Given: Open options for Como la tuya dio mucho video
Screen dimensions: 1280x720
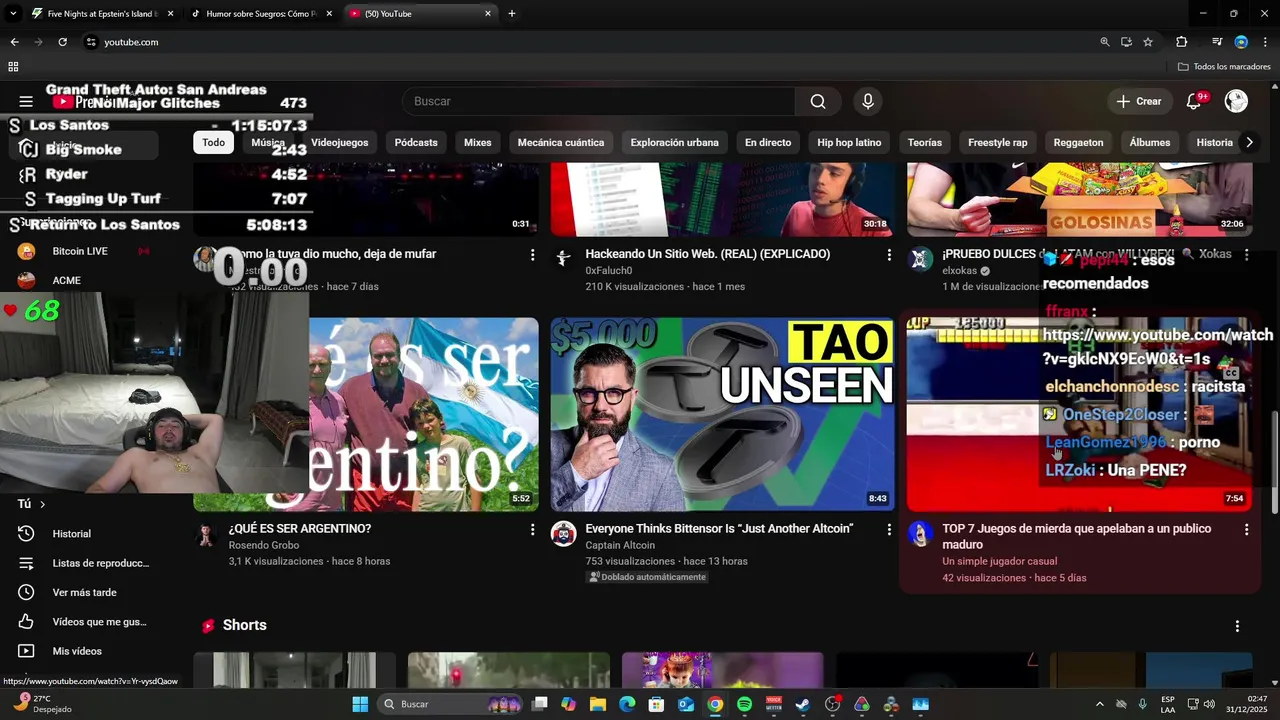Looking at the screenshot, I should point(532,255).
